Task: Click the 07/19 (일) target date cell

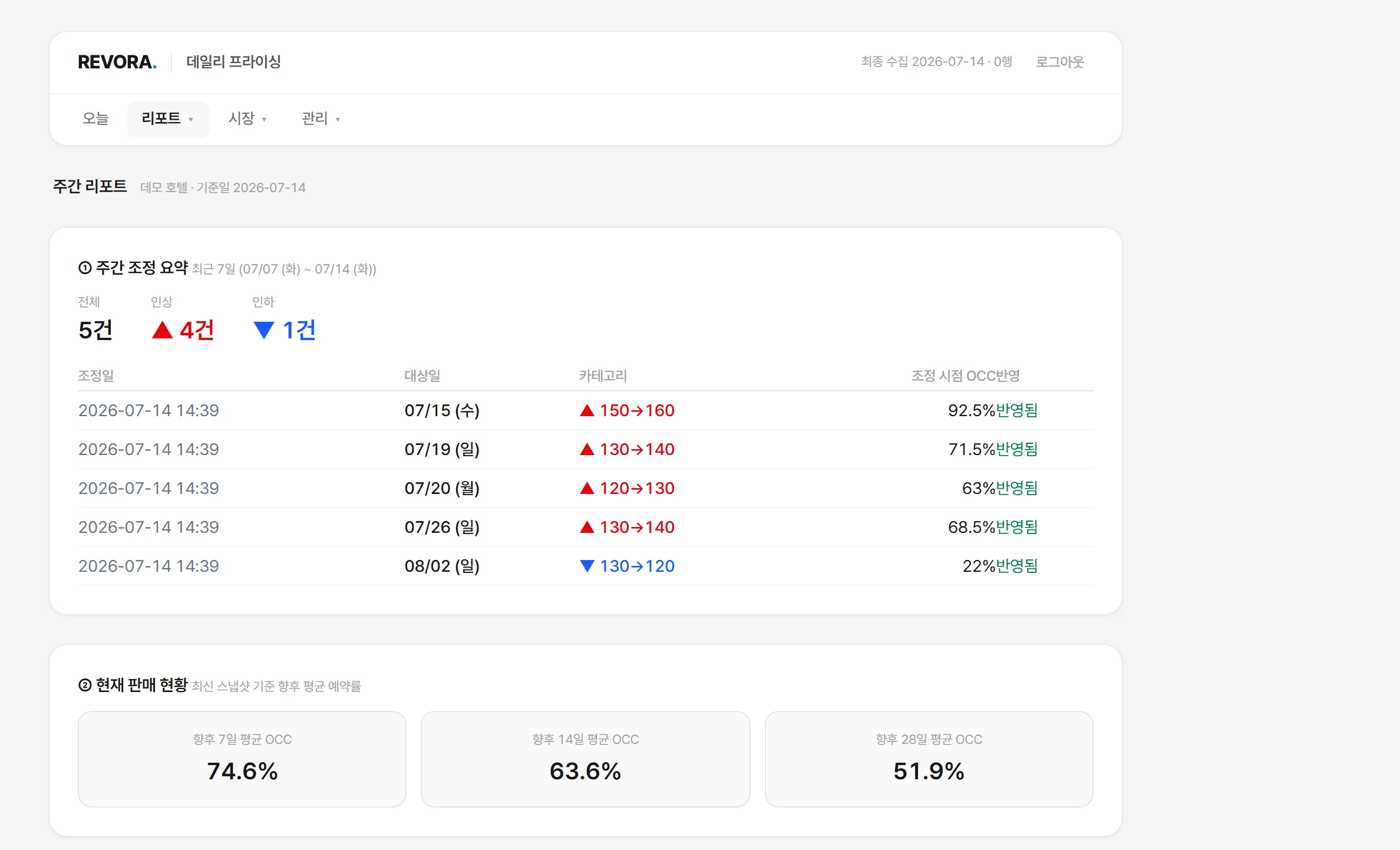Action: pyautogui.click(x=442, y=449)
